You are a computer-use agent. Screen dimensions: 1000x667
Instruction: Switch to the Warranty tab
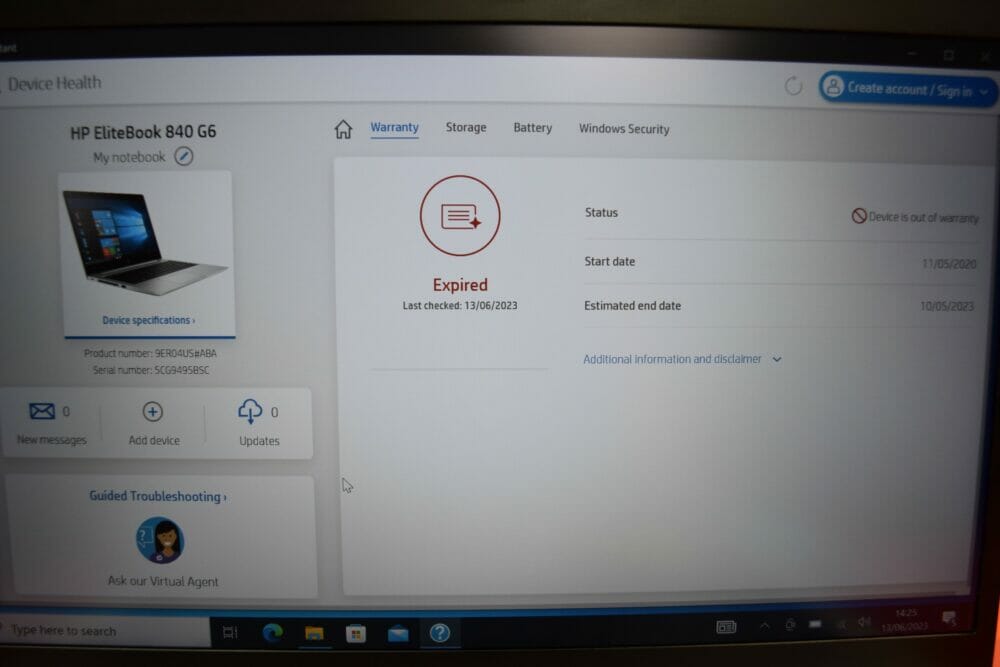395,127
